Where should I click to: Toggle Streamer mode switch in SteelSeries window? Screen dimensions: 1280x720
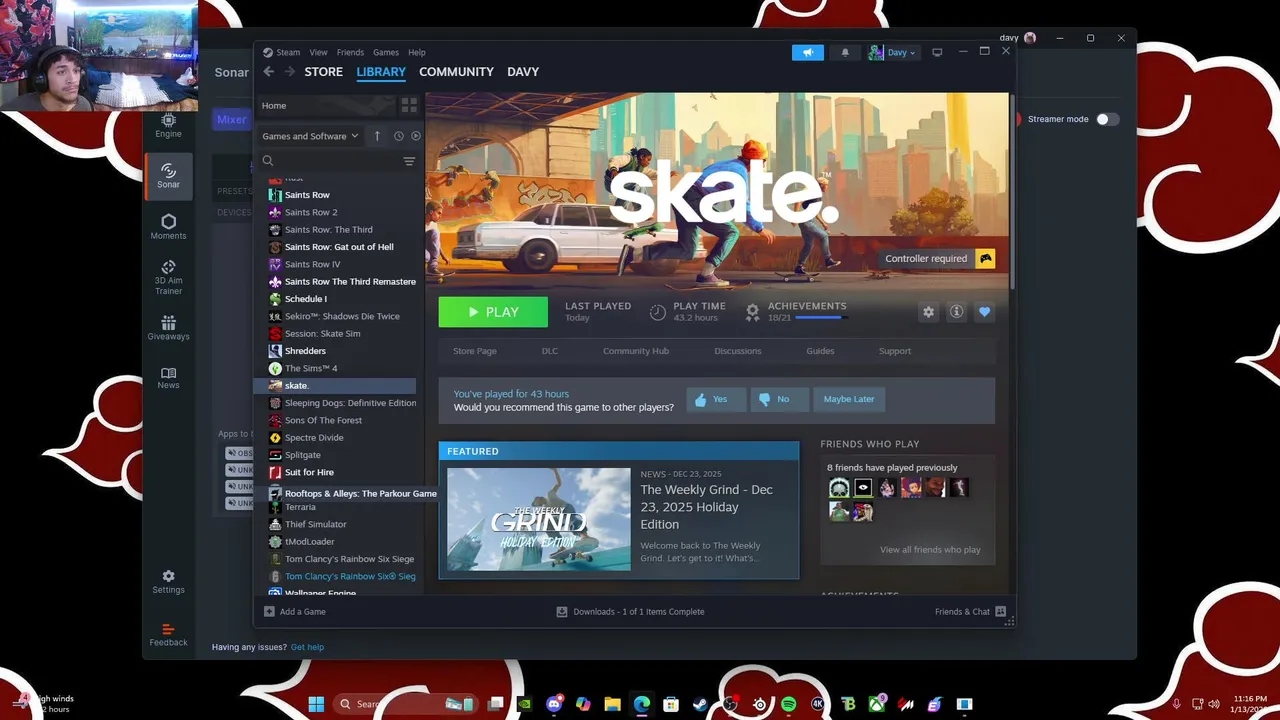point(1107,119)
